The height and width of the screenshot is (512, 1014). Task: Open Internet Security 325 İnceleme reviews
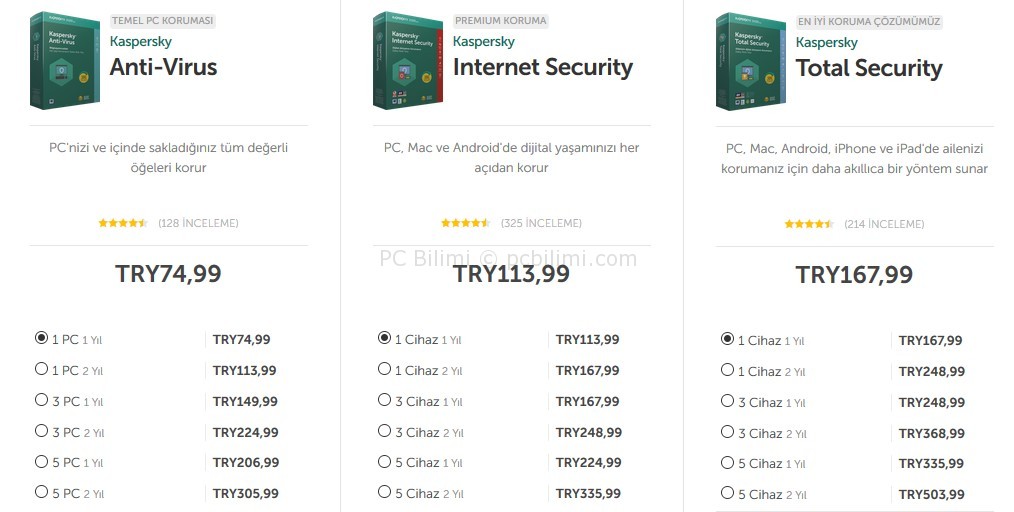click(541, 223)
